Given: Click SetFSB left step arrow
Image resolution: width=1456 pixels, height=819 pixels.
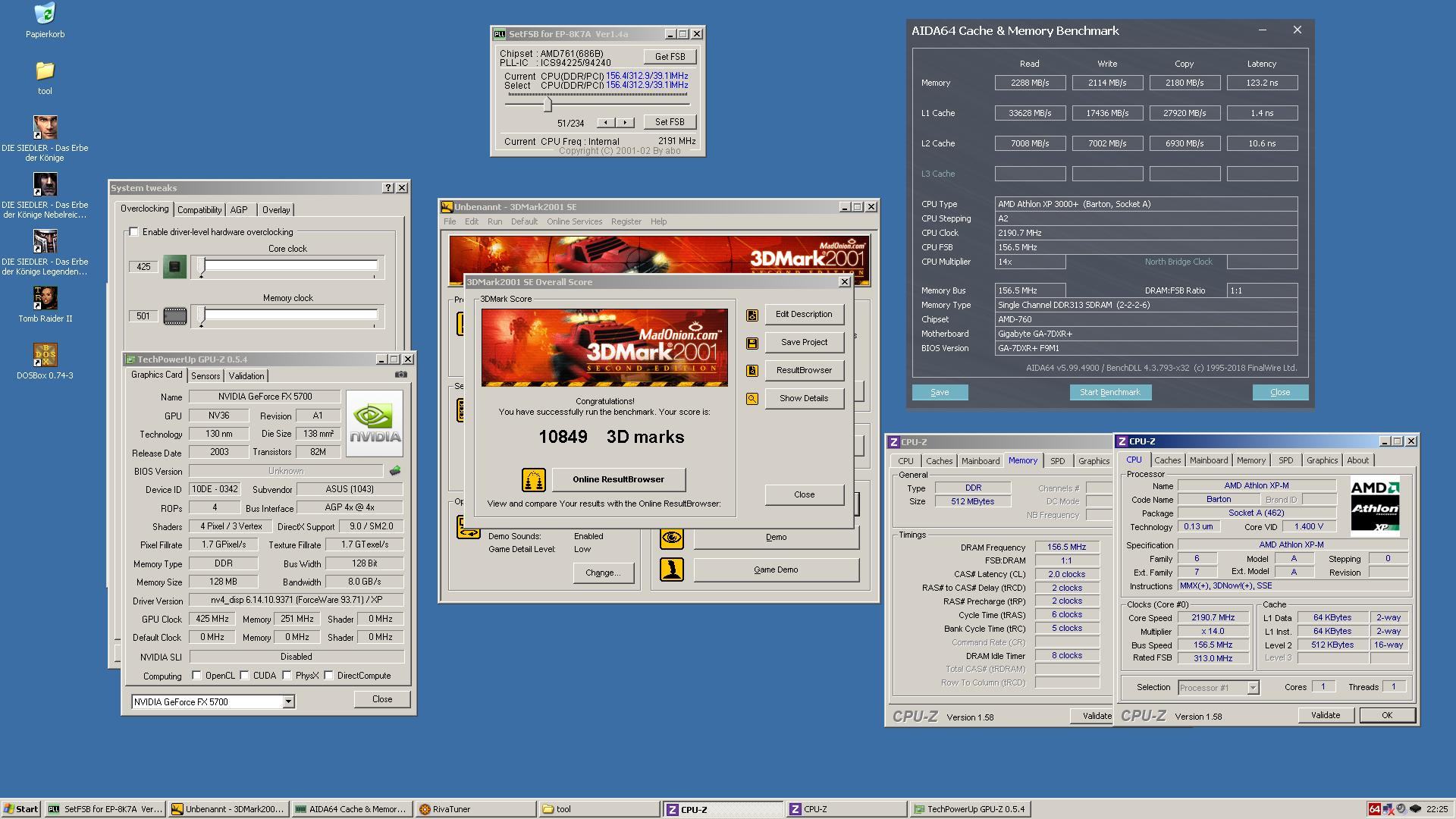Looking at the screenshot, I should coord(606,123).
